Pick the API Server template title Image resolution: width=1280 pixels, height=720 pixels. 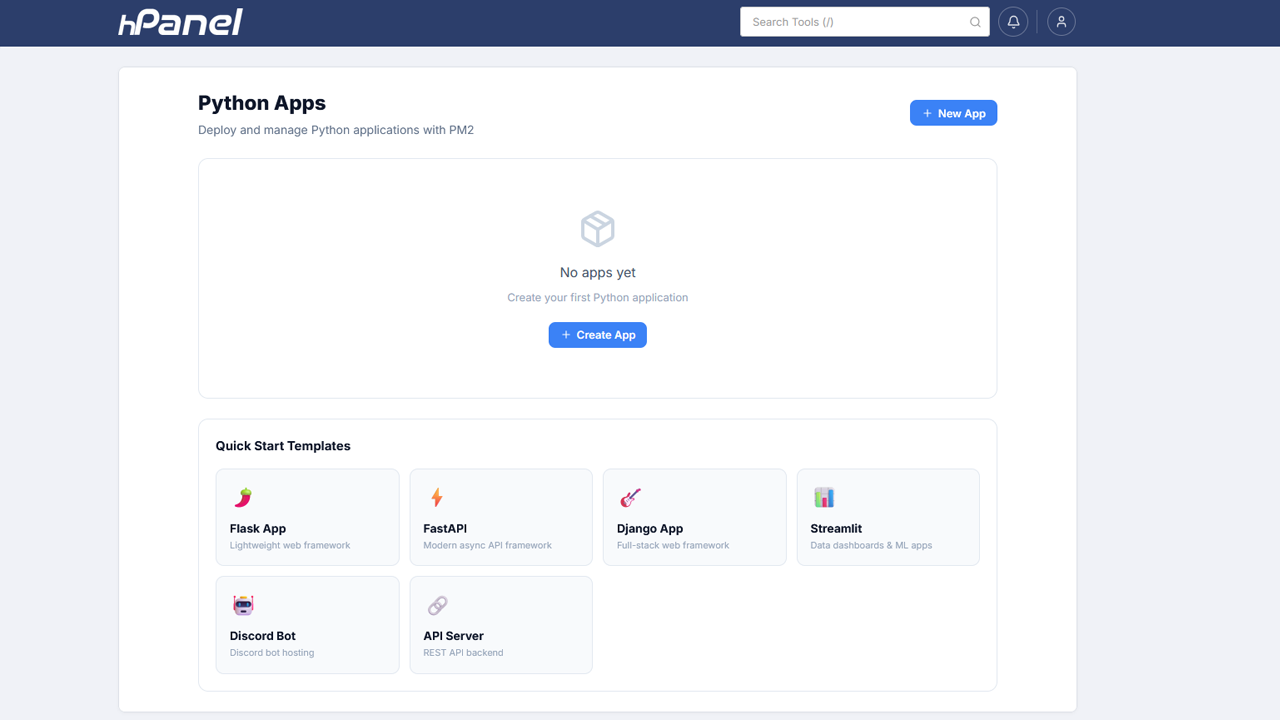(x=453, y=635)
